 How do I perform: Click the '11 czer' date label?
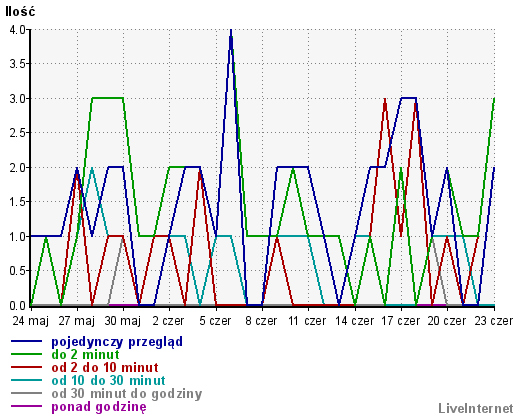[x=307, y=321]
